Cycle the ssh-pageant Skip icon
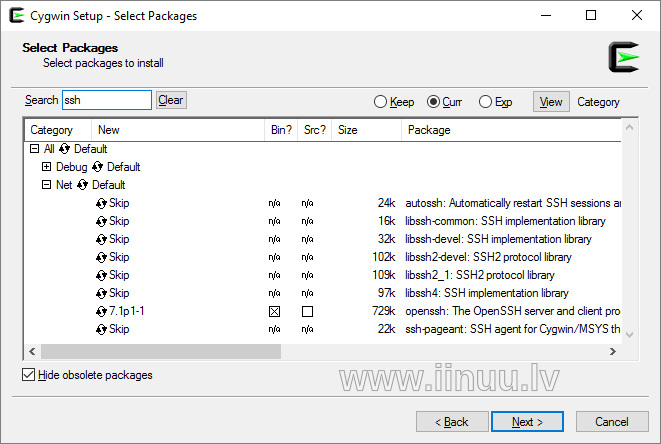The image size is (661, 444). pos(101,329)
